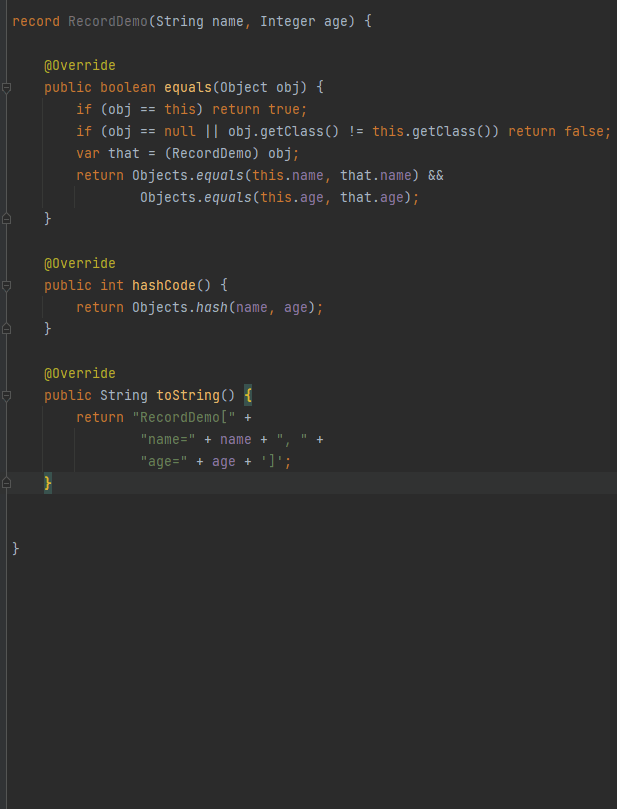Click the record keyword

(36, 22)
